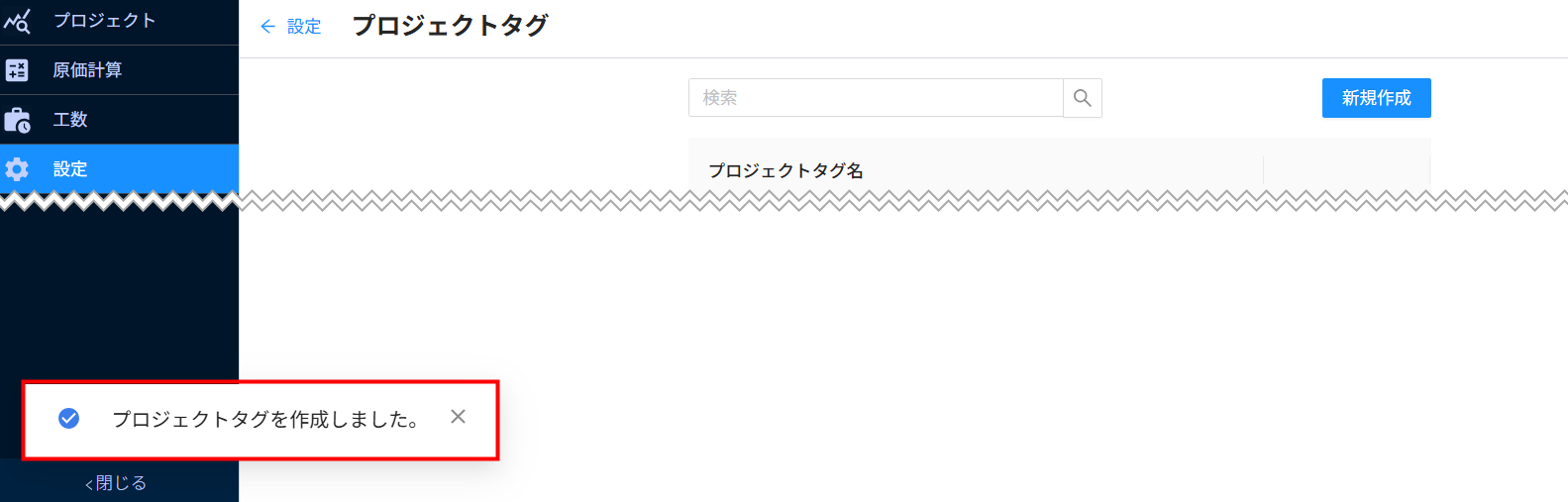
Task: Click the 原価計算 calculator icon
Action: tap(17, 70)
